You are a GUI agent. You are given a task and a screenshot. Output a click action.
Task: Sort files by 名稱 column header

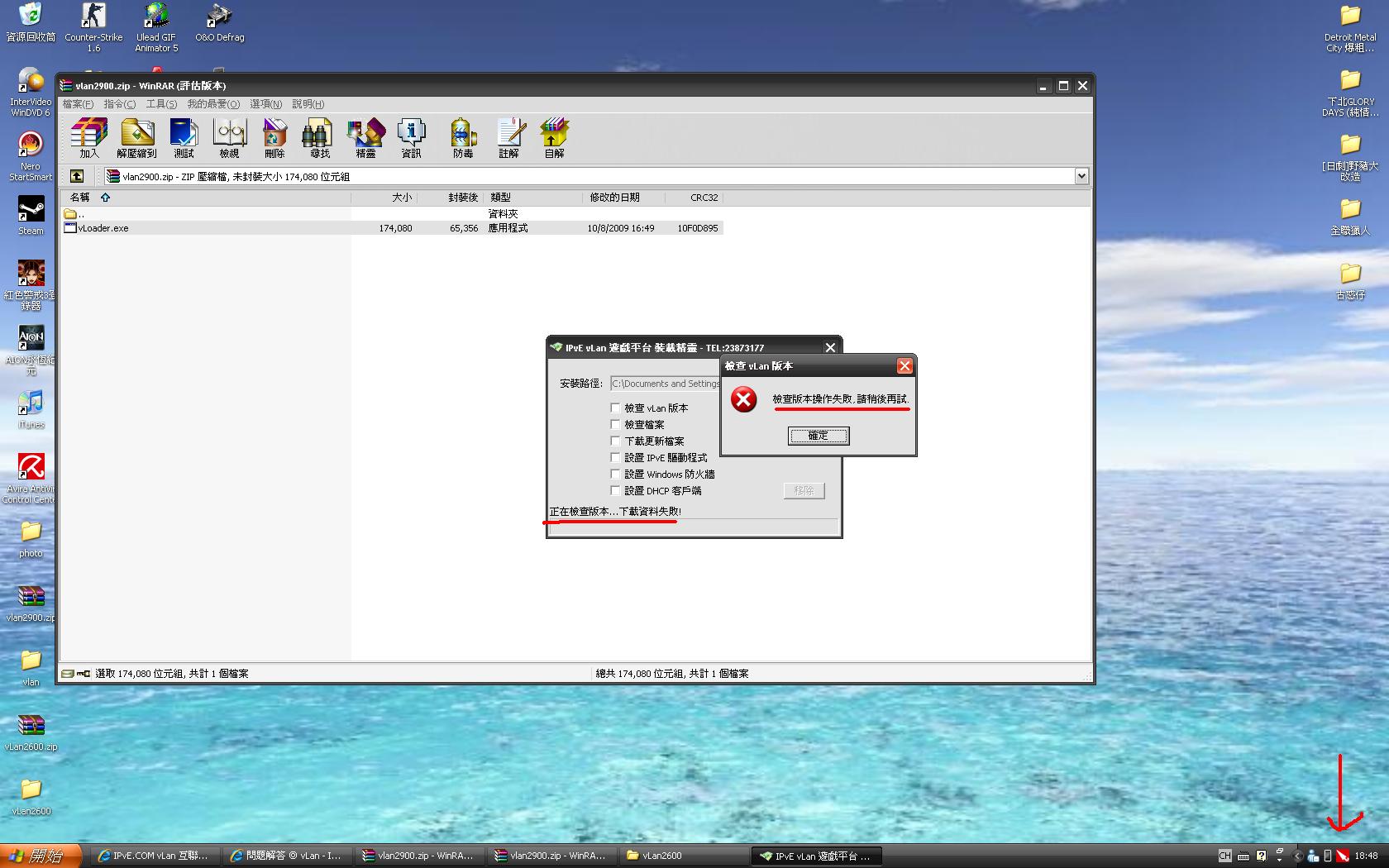80,198
